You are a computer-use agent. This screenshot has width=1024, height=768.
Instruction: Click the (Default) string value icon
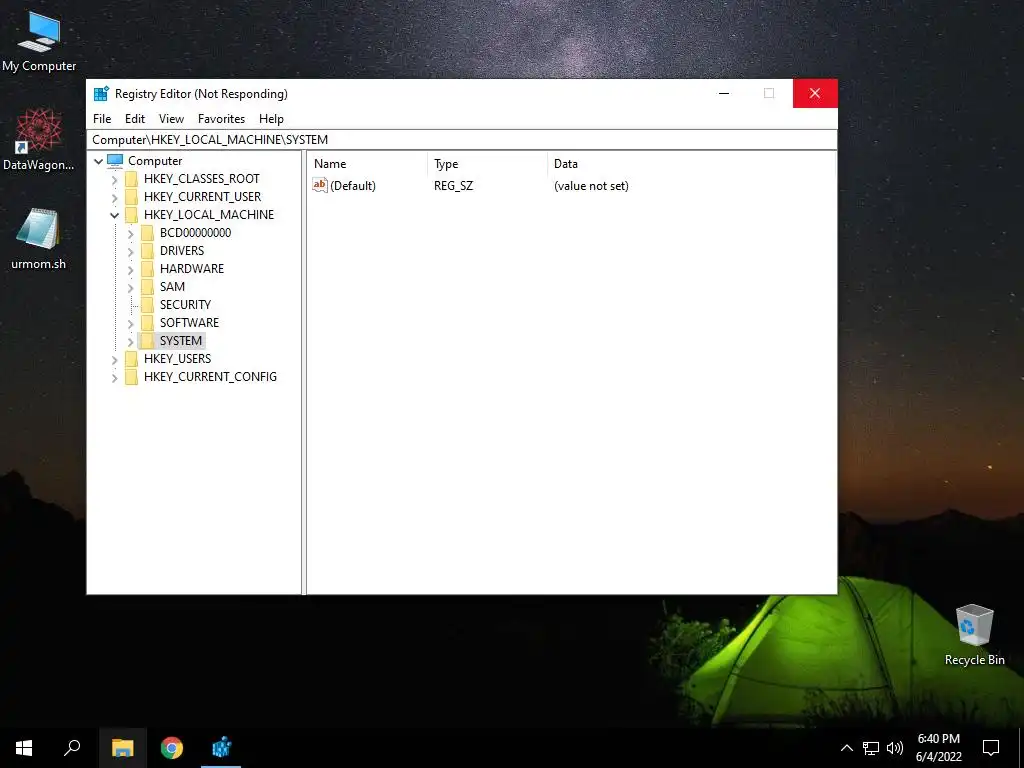(x=319, y=185)
